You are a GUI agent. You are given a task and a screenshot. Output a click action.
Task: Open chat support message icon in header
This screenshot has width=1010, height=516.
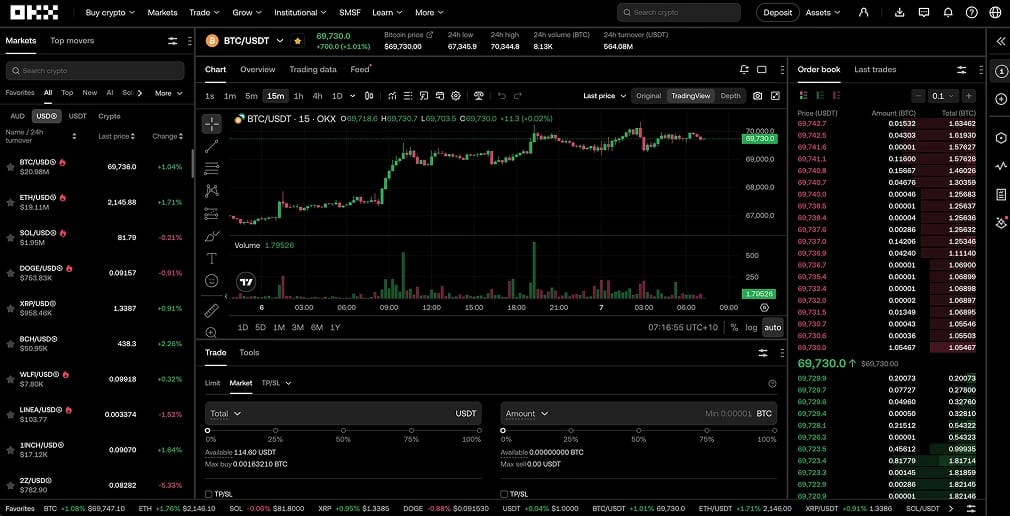(924, 12)
